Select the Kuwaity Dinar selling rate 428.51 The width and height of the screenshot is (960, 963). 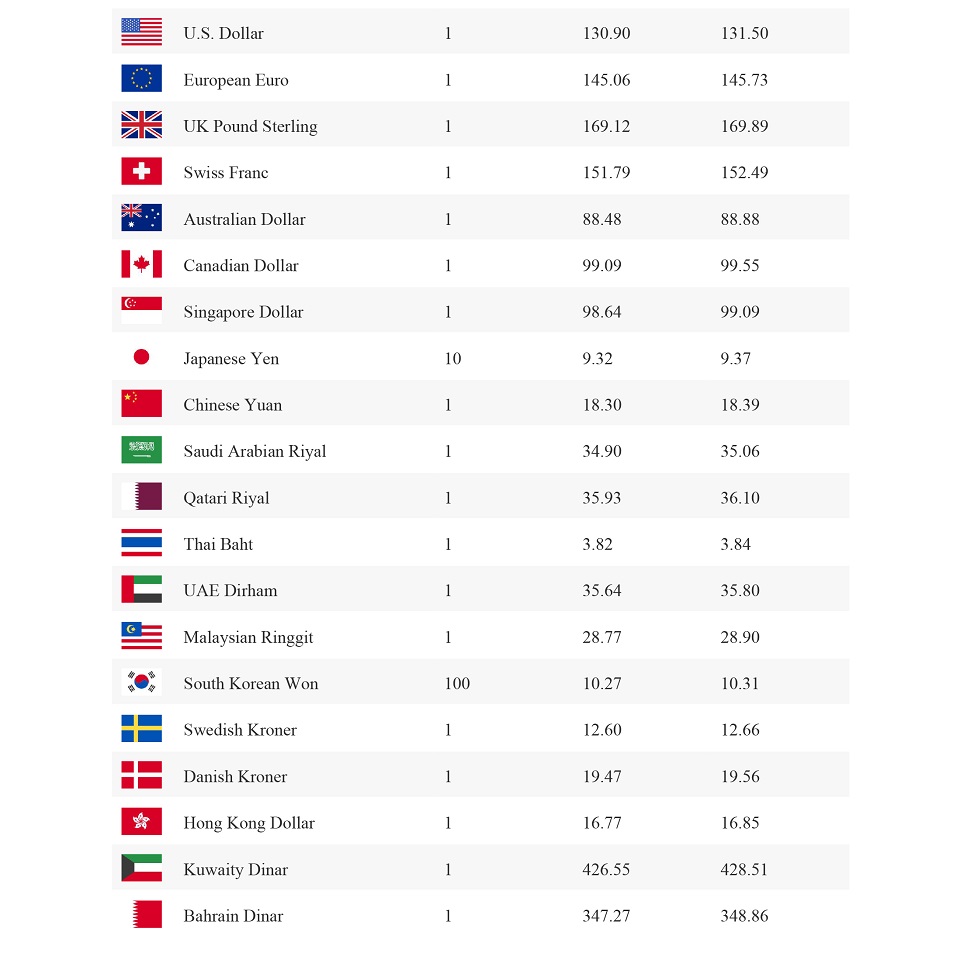pyautogui.click(x=744, y=870)
